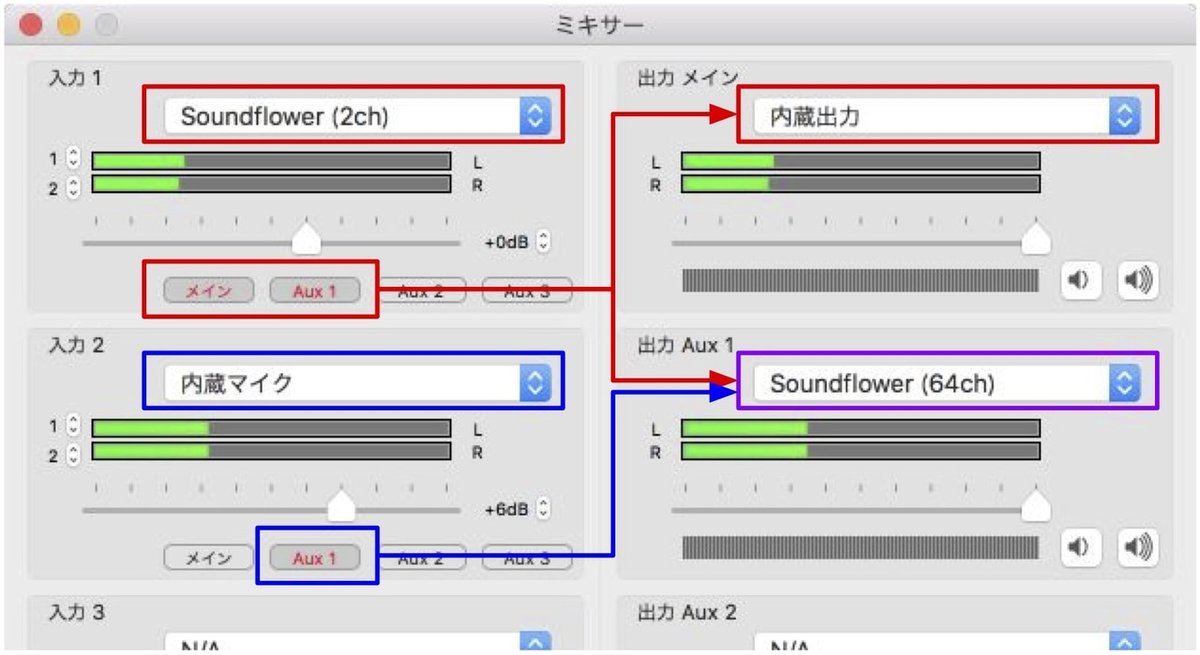Click the 出力 メイン loud speaker icon

1137,281
